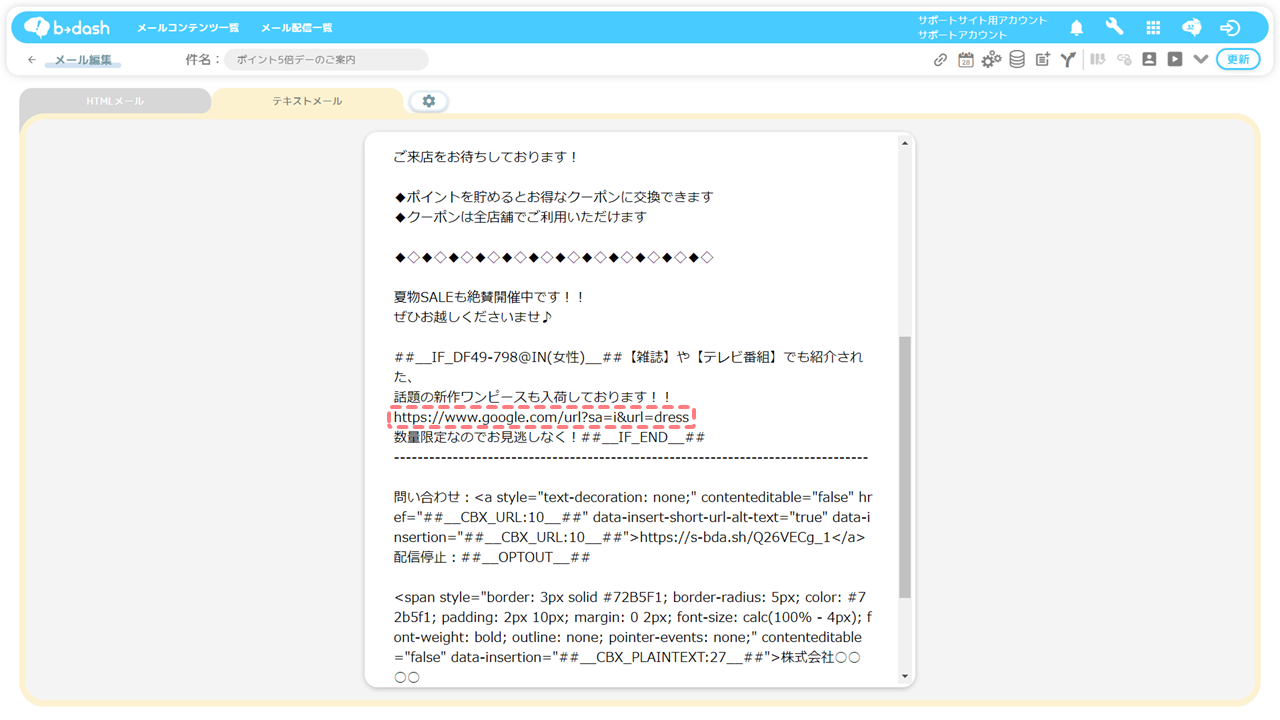Click the line ご来店をお待ちしております！
The width and height of the screenshot is (1280, 720).
pyautogui.click(x=486, y=157)
